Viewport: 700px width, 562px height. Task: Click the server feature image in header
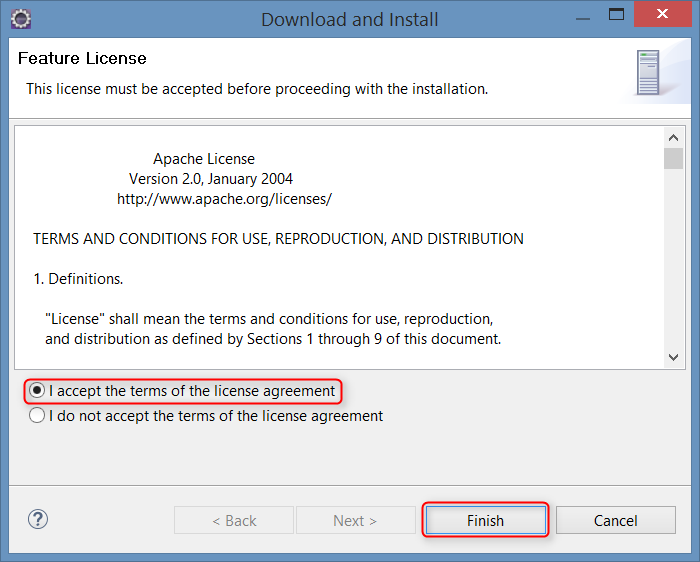(x=648, y=73)
